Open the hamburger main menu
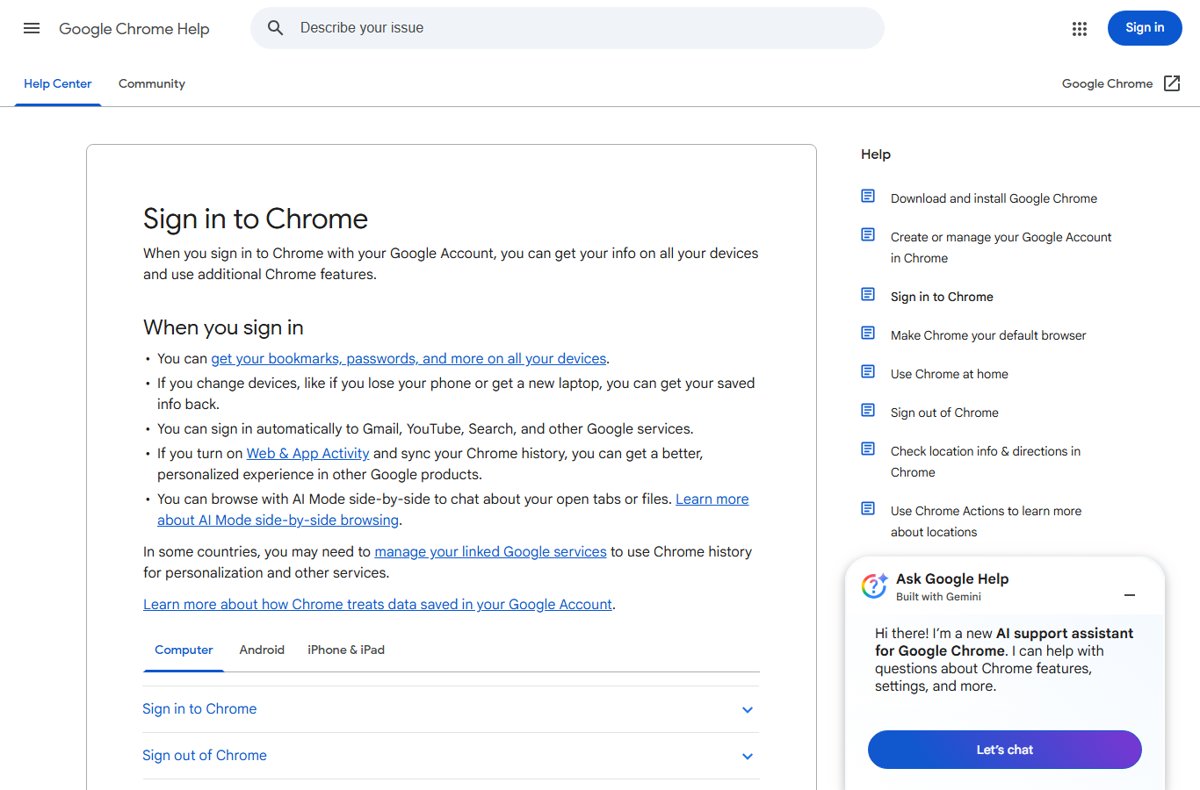This screenshot has width=1200, height=790. (32, 28)
